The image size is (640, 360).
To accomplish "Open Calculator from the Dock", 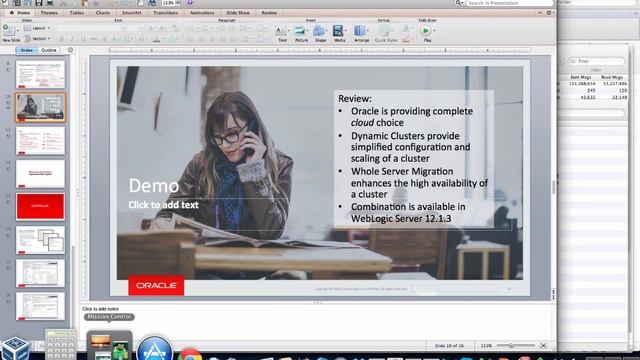I will 60,345.
